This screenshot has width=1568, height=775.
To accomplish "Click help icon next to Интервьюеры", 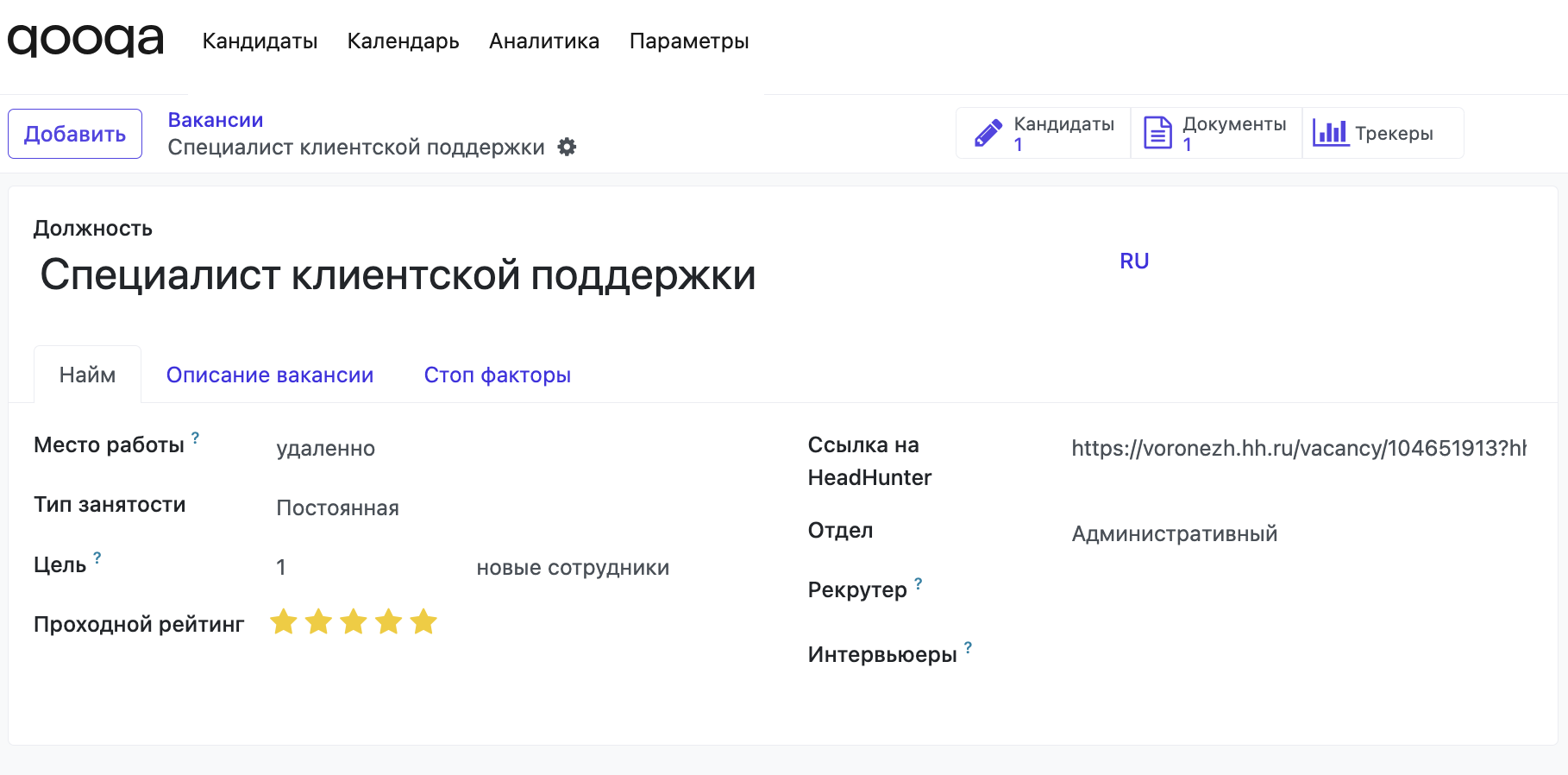I will (x=969, y=647).
